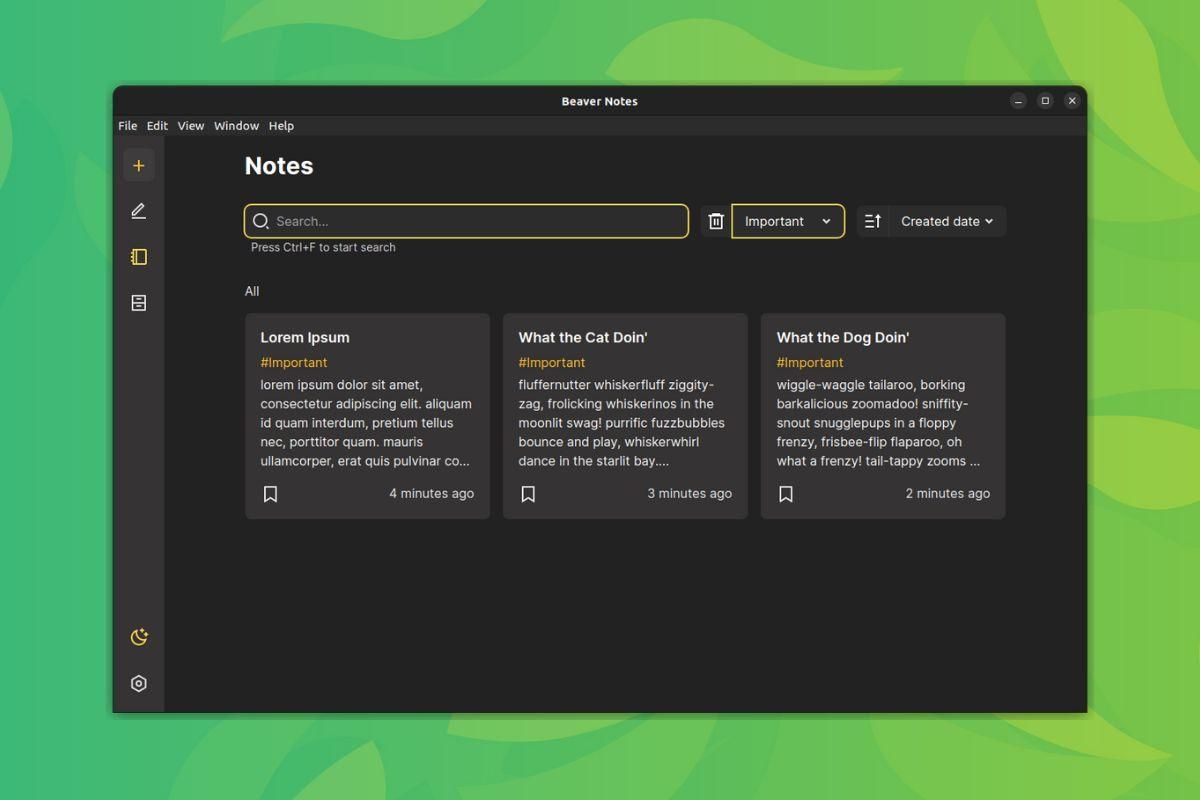This screenshot has width=1200, height=800.
Task: Bookmark the Lorem Ipsum note
Action: (x=270, y=493)
